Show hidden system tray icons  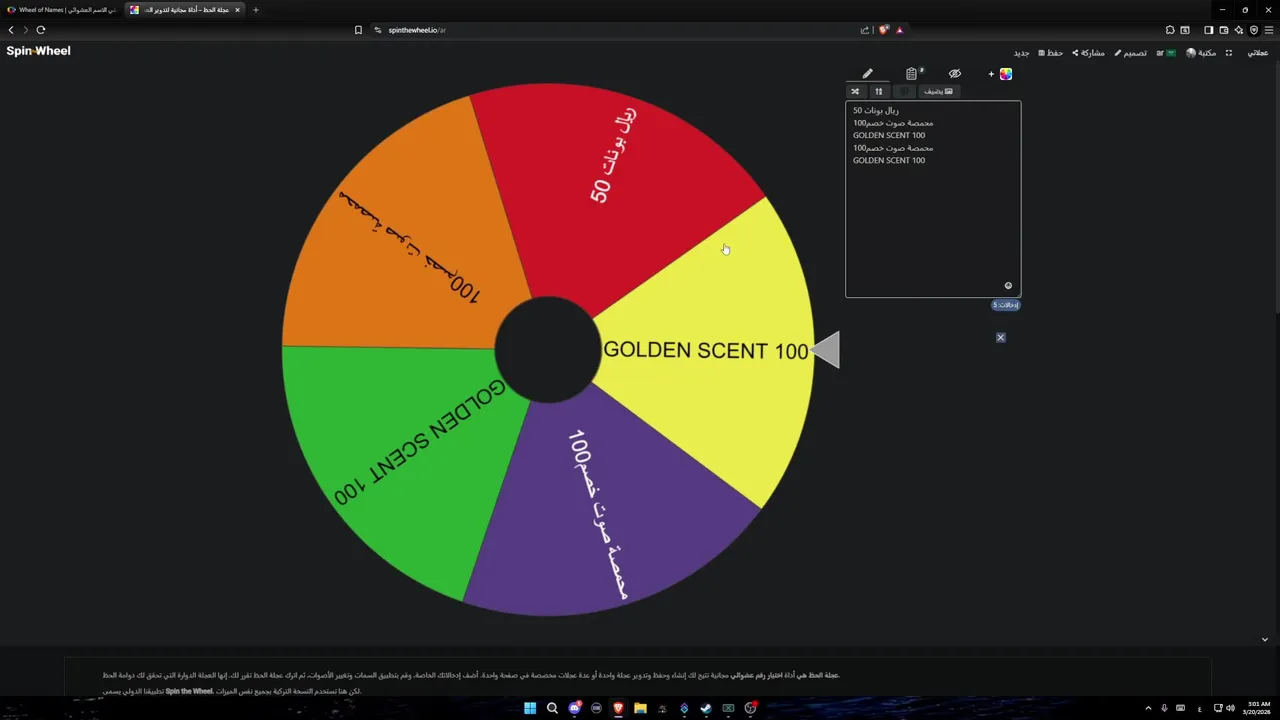1148,709
